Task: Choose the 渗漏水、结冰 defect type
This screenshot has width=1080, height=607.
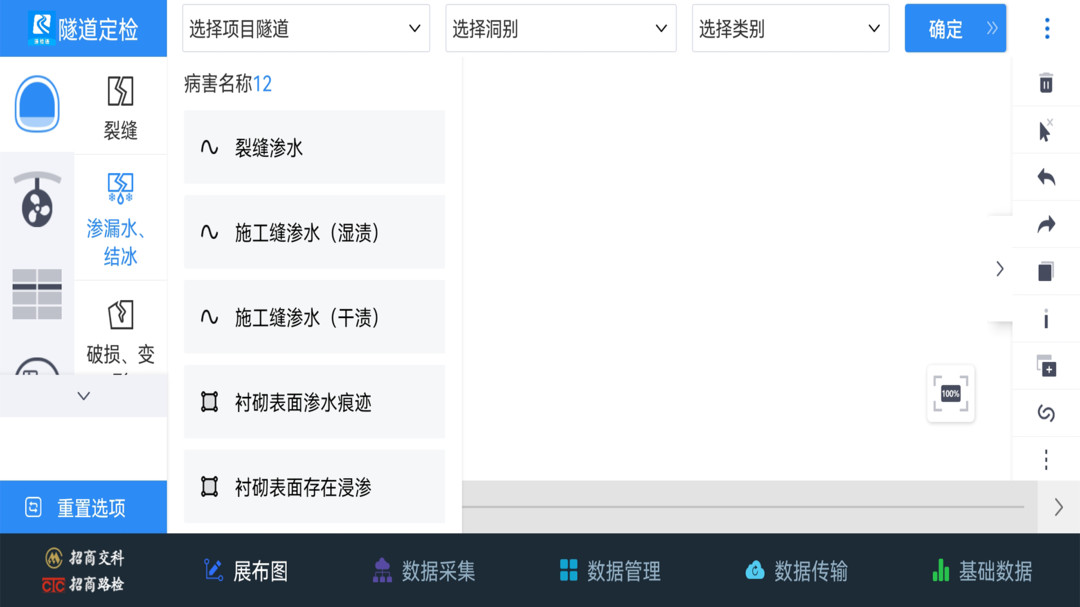Action: [120, 219]
